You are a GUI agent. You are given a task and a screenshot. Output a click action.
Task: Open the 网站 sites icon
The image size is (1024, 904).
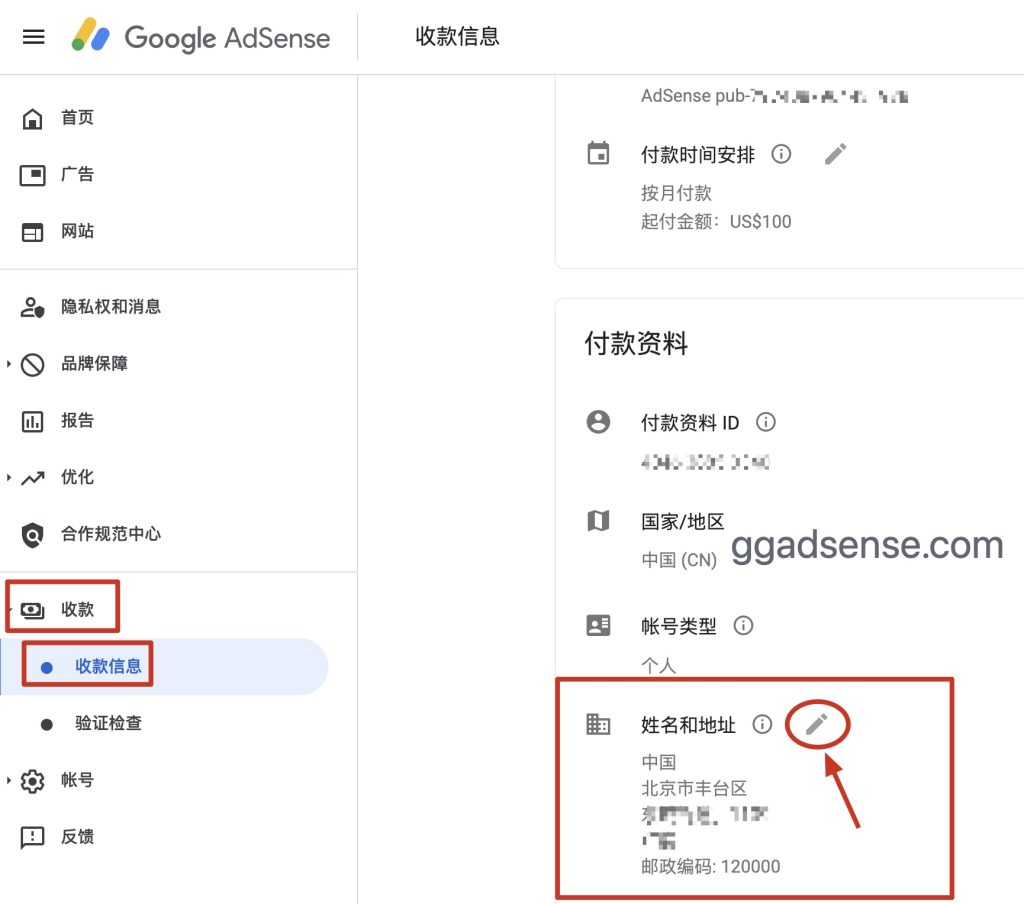[32, 232]
